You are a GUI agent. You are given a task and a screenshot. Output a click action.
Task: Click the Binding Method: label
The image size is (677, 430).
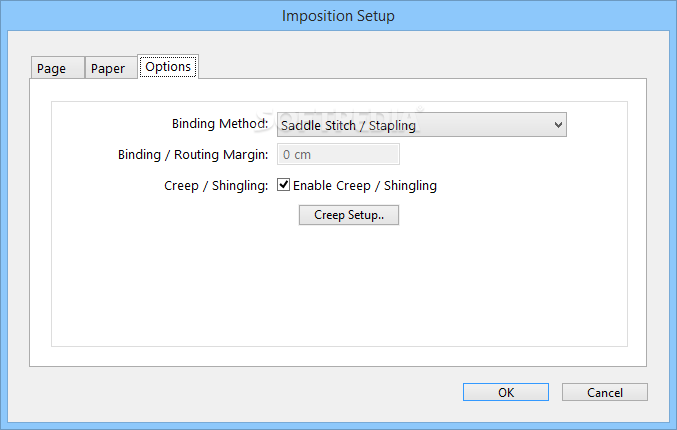click(x=220, y=125)
